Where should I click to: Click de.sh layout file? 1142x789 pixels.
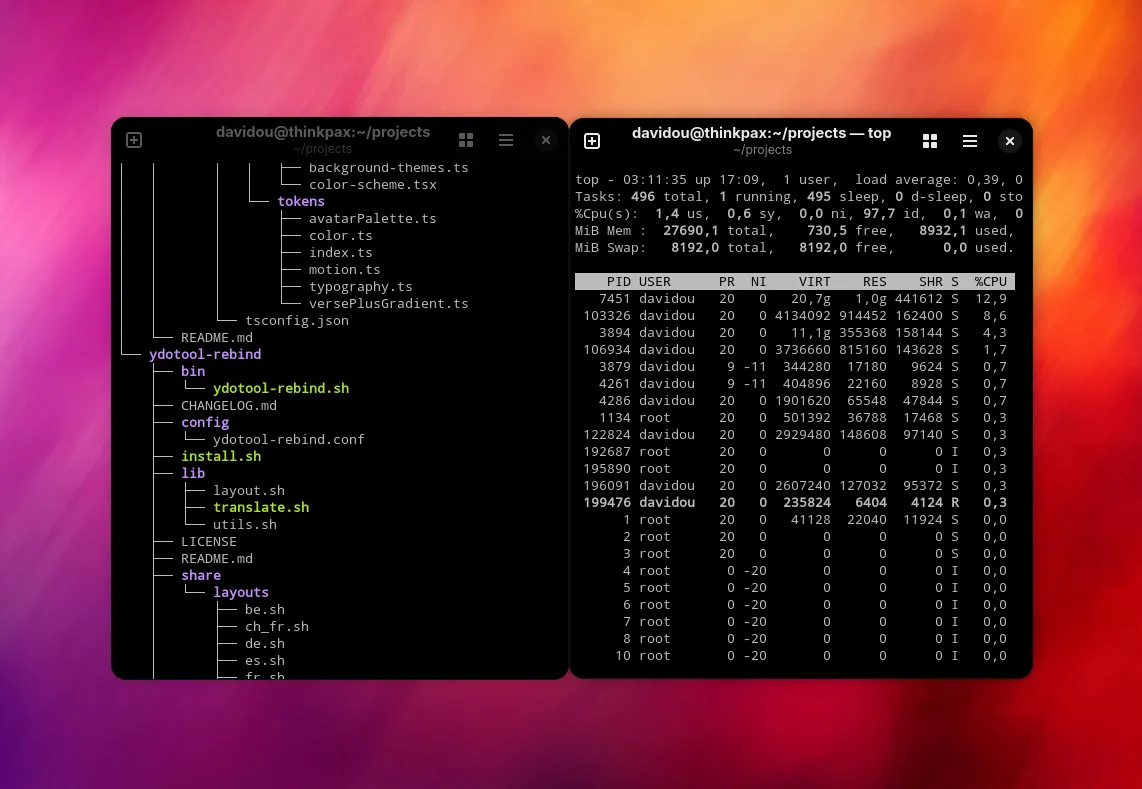[264, 643]
